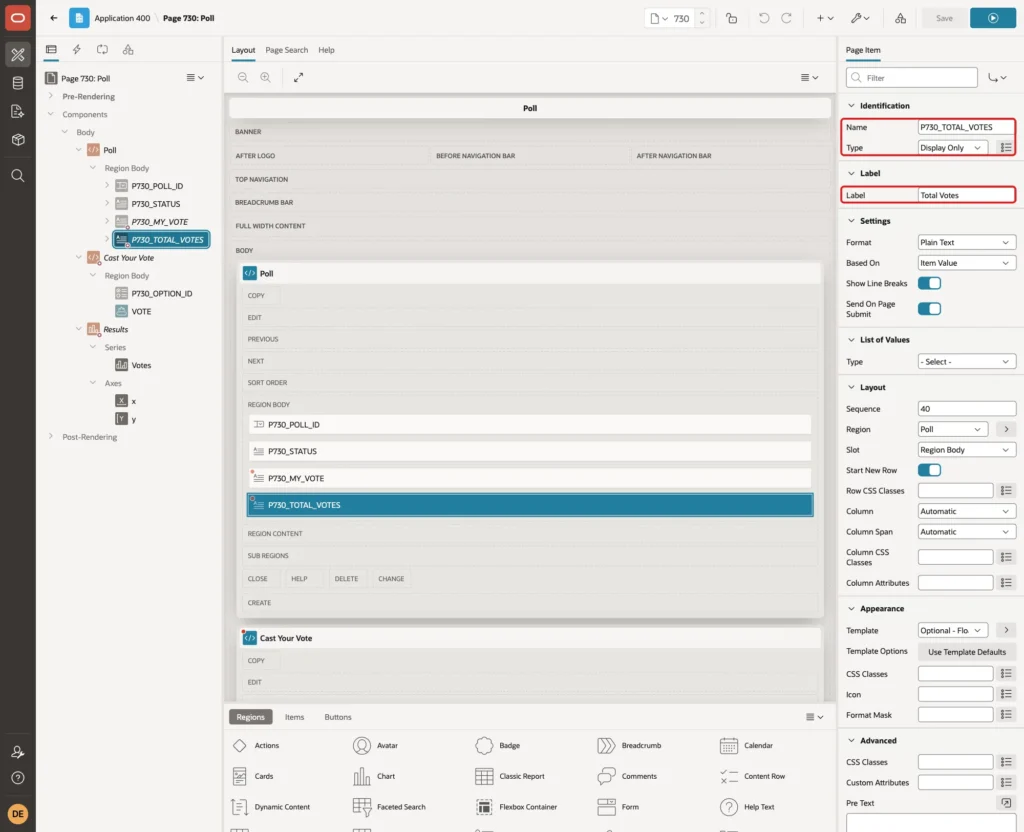Open the Format dropdown showing Plain Text
This screenshot has height=832, width=1024.
[x=966, y=242]
